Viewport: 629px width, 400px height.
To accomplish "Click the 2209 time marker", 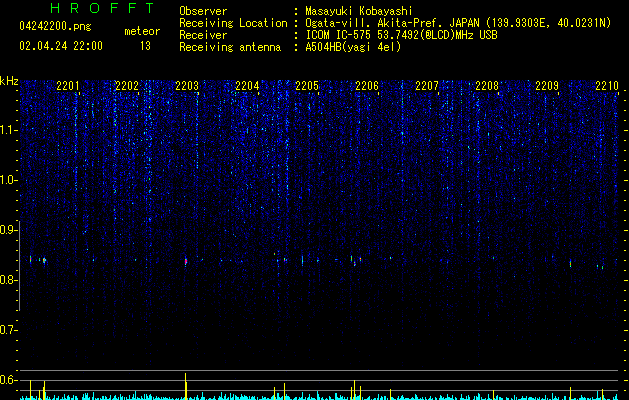I will 547,85.
